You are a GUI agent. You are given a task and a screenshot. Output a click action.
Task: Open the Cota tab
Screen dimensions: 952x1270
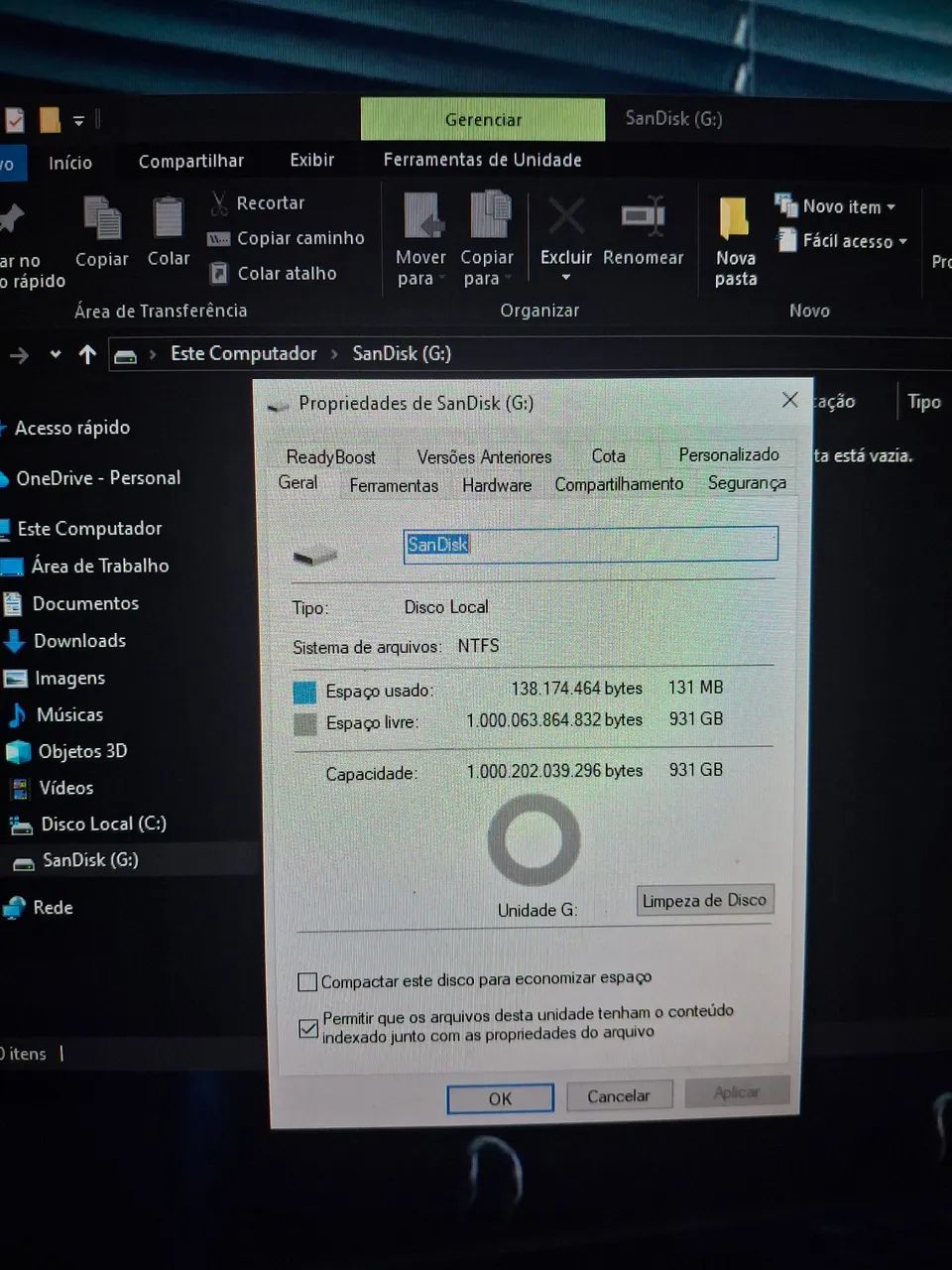608,455
